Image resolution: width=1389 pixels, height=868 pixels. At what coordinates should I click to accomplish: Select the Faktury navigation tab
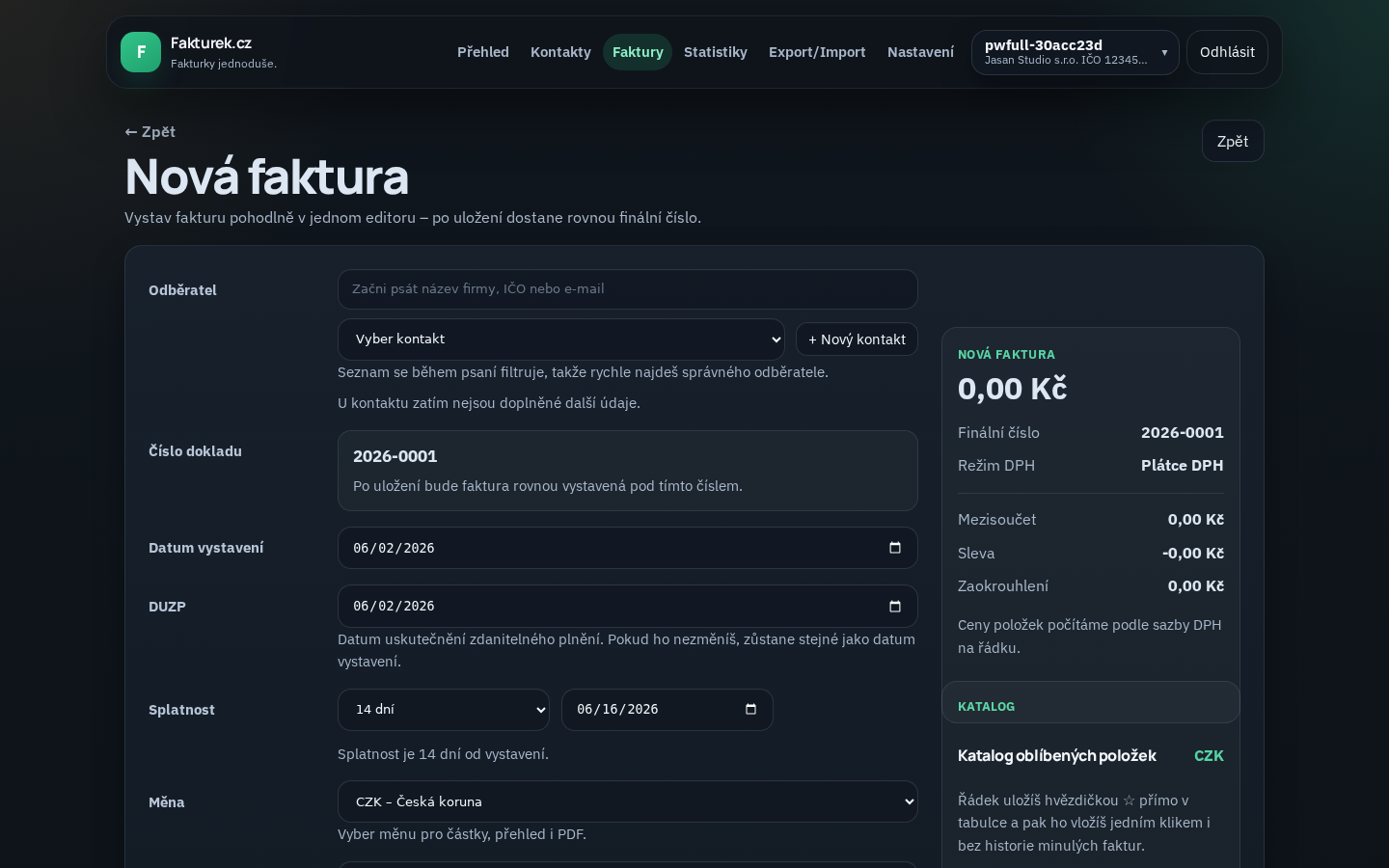(638, 52)
